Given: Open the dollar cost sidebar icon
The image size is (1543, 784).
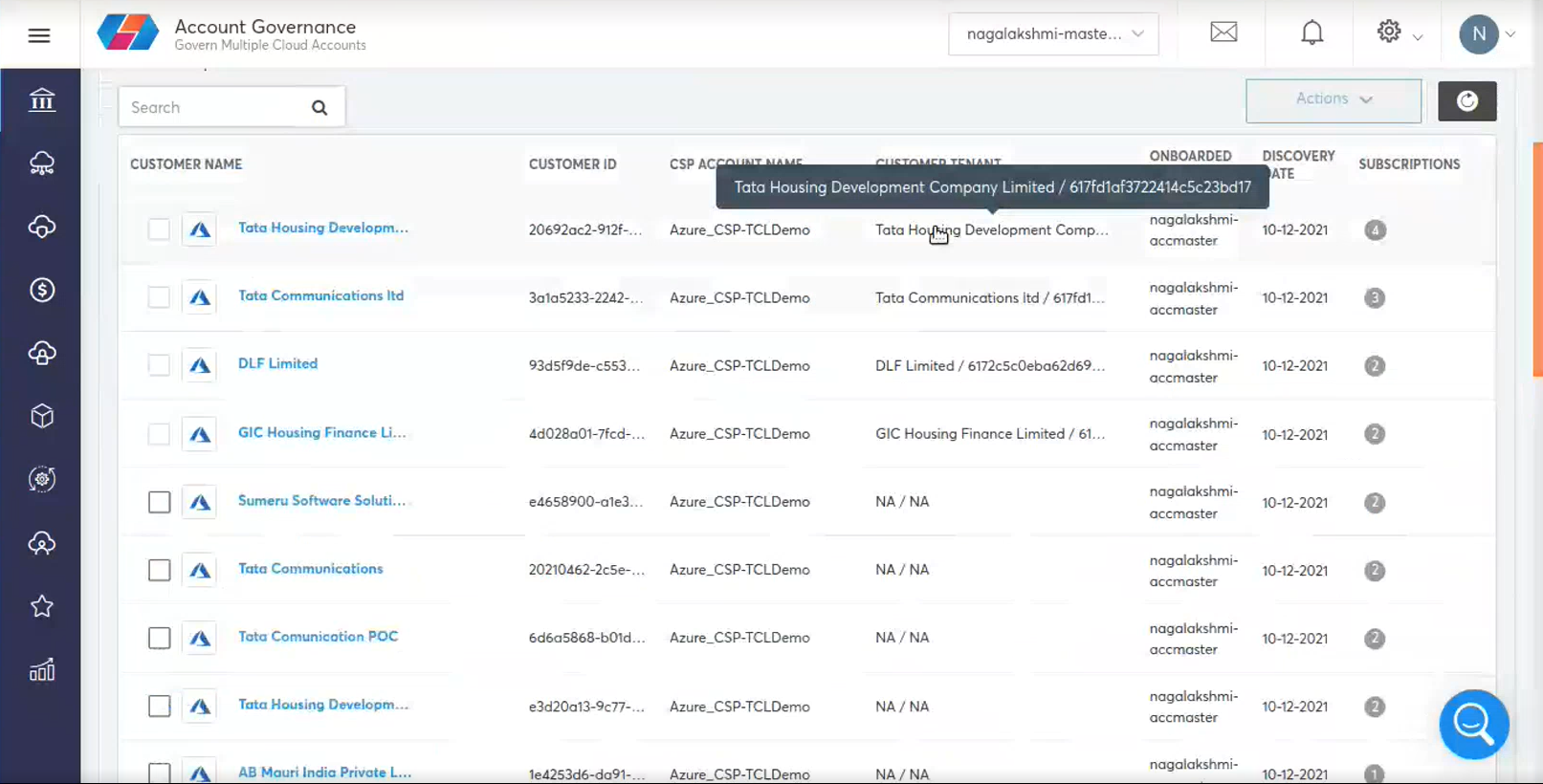Looking at the screenshot, I should pyautogui.click(x=41, y=290).
